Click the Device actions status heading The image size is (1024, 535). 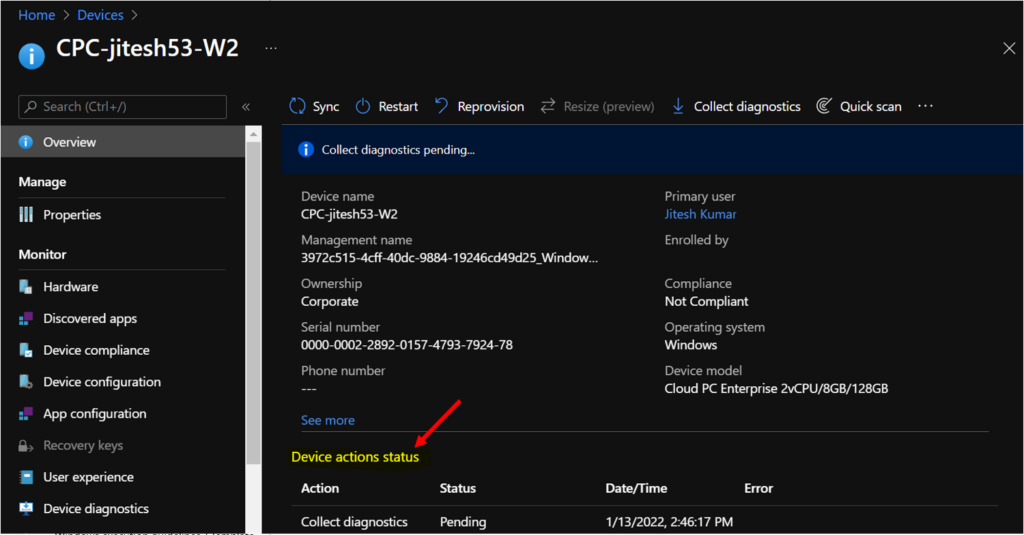[x=355, y=457]
